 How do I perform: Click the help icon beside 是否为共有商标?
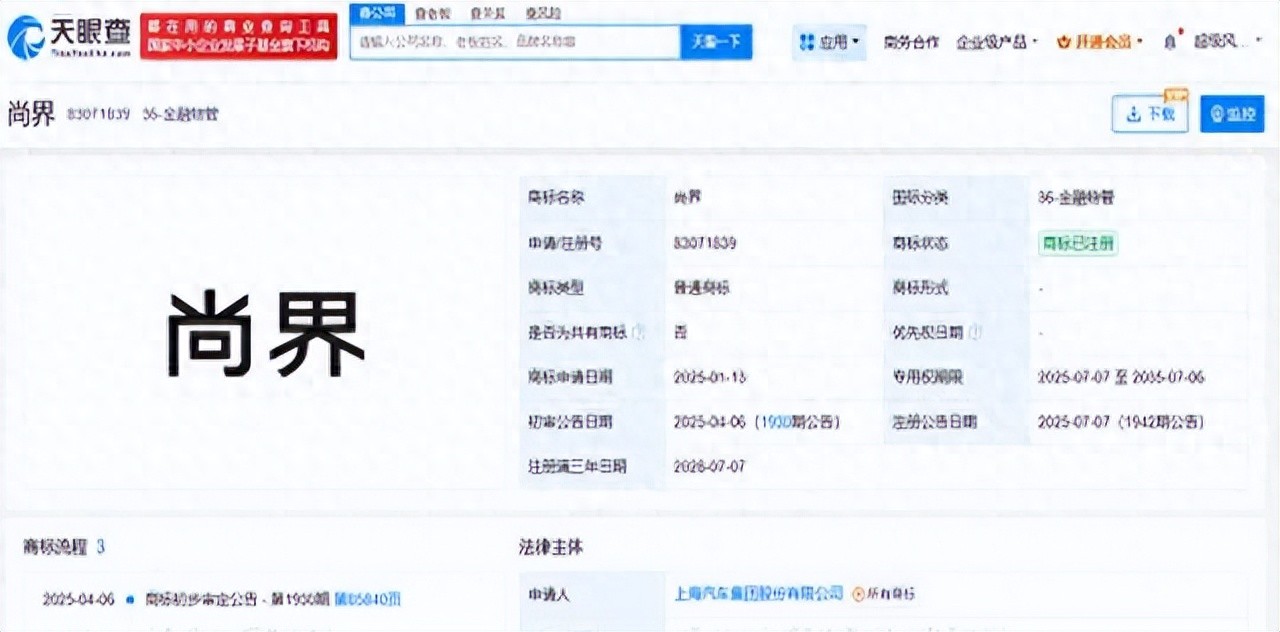pyautogui.click(x=637, y=332)
